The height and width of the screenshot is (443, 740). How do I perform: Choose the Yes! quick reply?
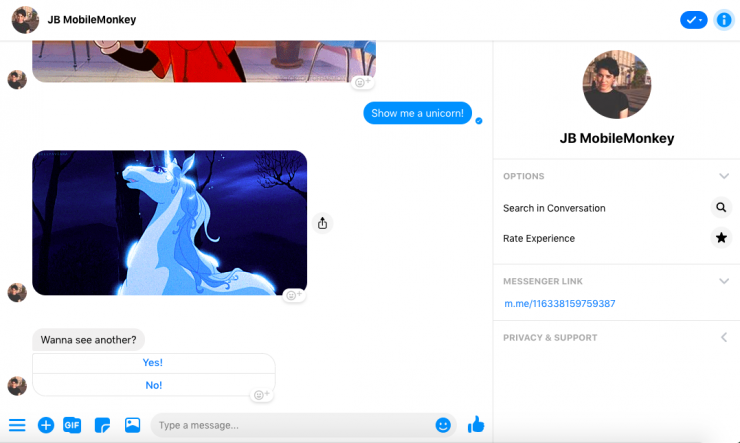pos(153,363)
